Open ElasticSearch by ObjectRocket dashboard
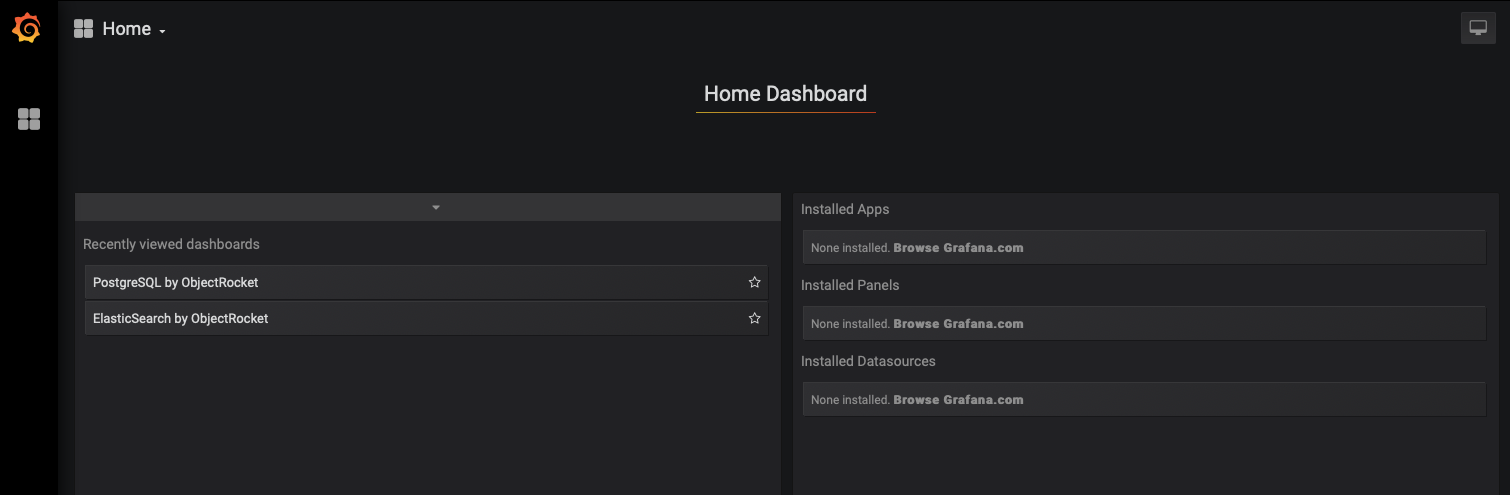The image size is (1510, 495). (x=181, y=319)
